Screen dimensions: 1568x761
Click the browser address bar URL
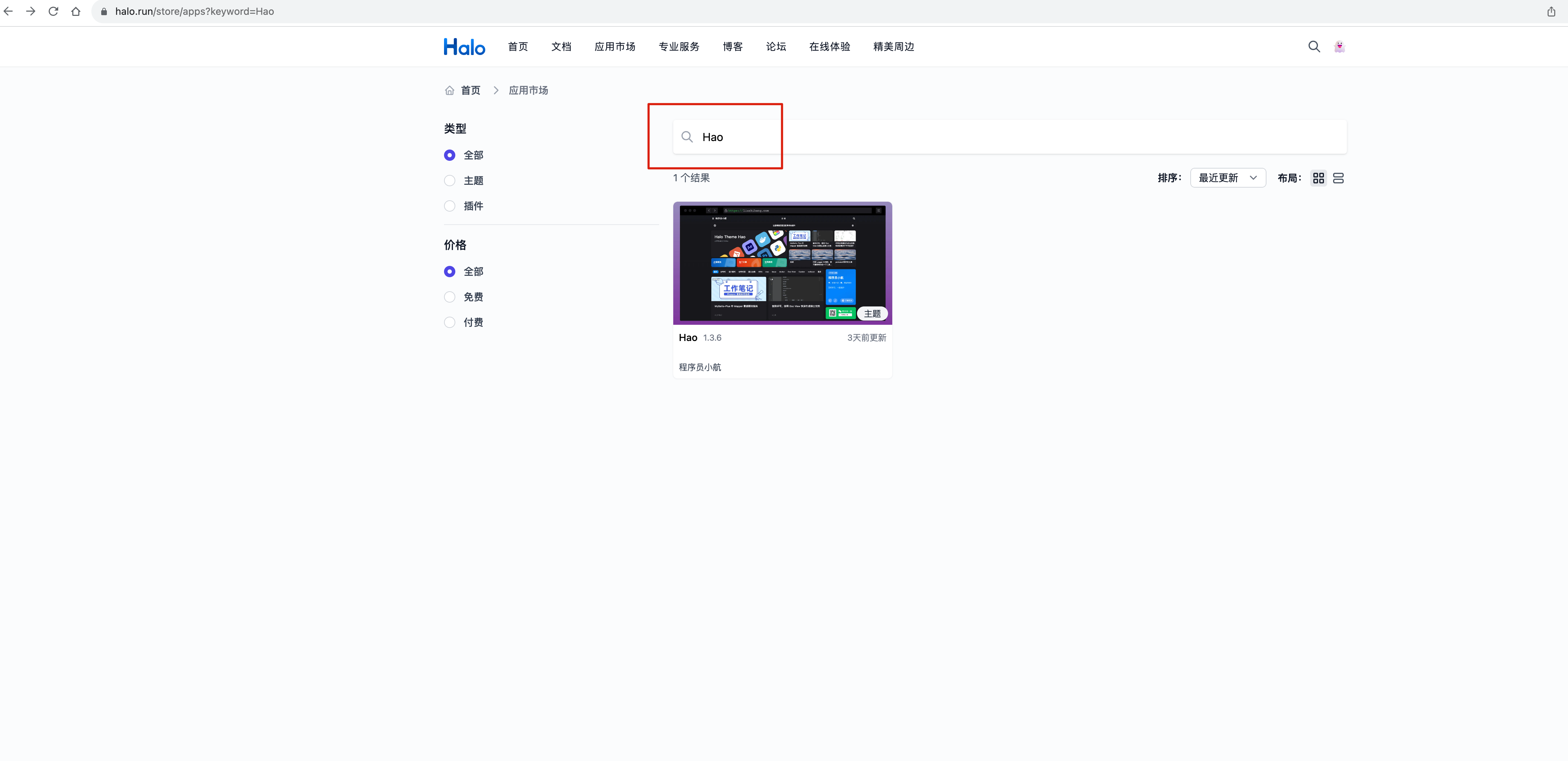coord(195,12)
